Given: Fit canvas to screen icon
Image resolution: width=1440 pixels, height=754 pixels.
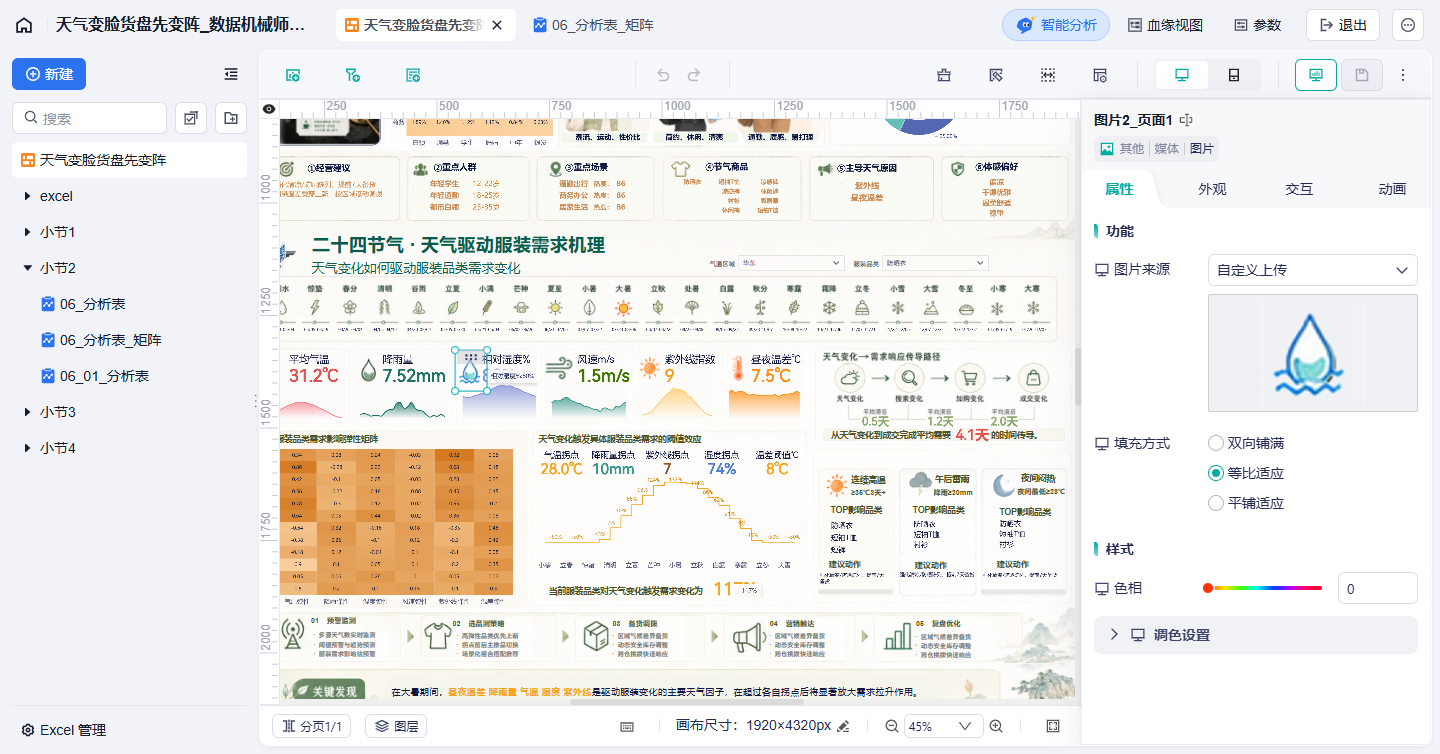Looking at the screenshot, I should pyautogui.click(x=1053, y=726).
